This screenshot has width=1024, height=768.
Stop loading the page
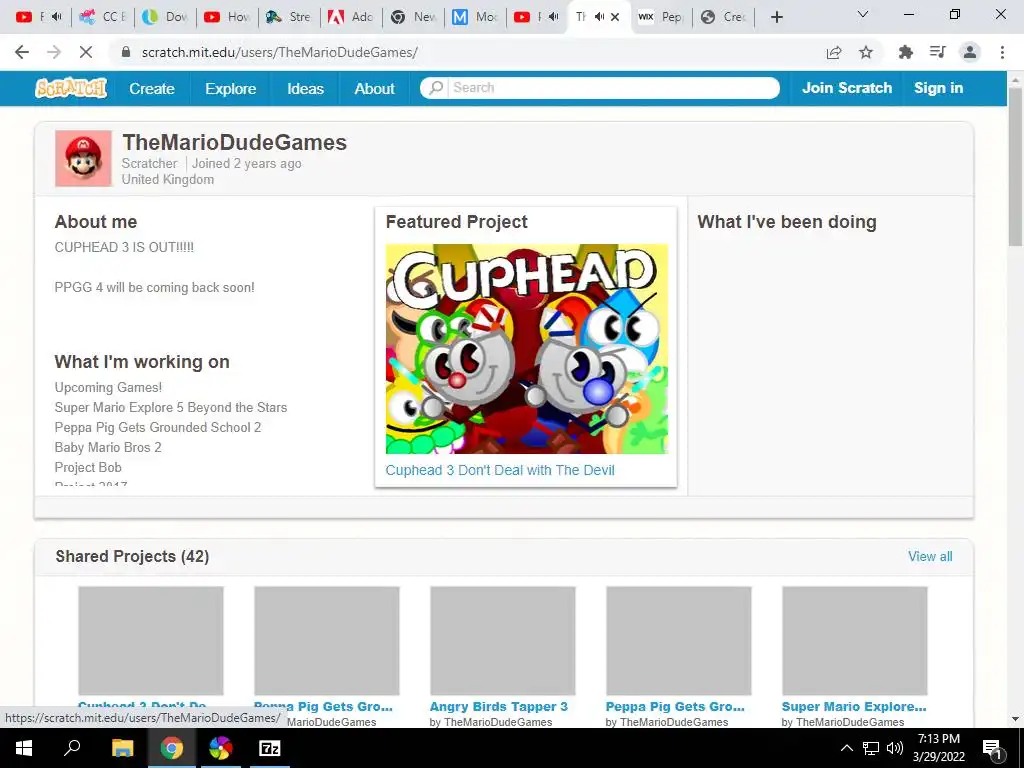86,52
